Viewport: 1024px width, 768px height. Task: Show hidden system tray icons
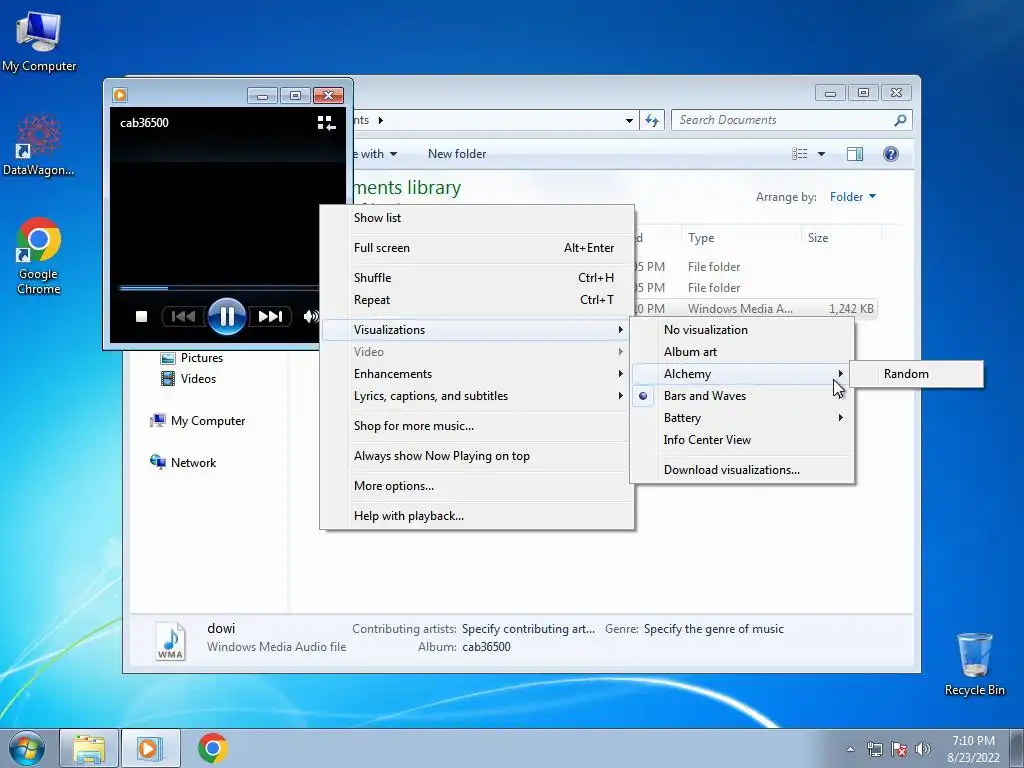(x=850, y=749)
